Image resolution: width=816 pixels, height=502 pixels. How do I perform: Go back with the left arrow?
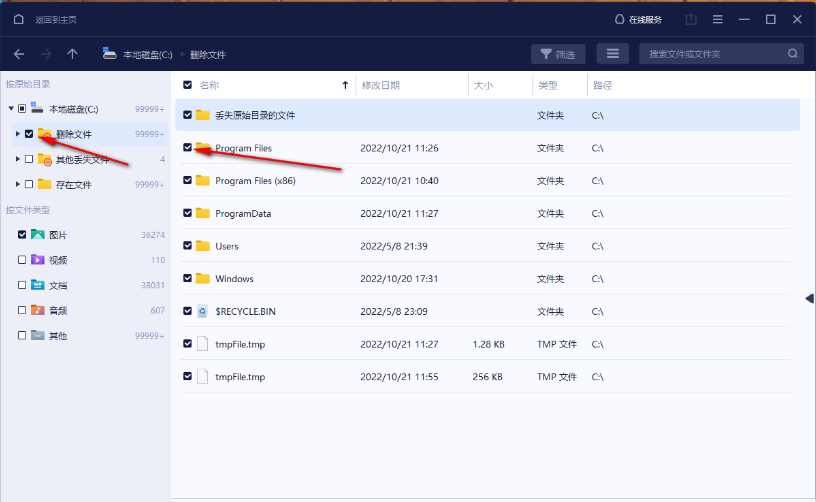(19, 54)
